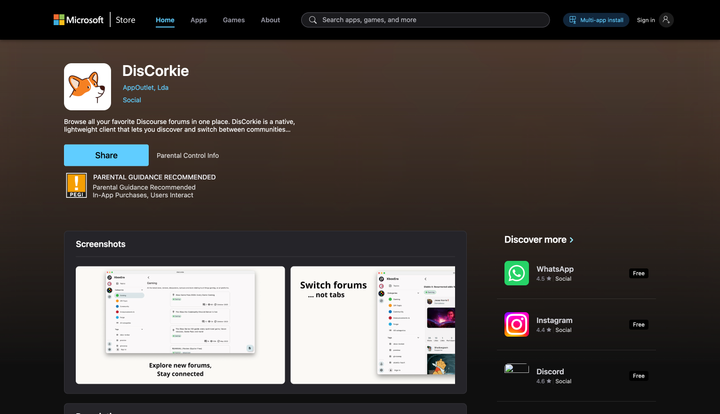Click the Discord app icon
The width and height of the screenshot is (720, 414).
tap(517, 369)
